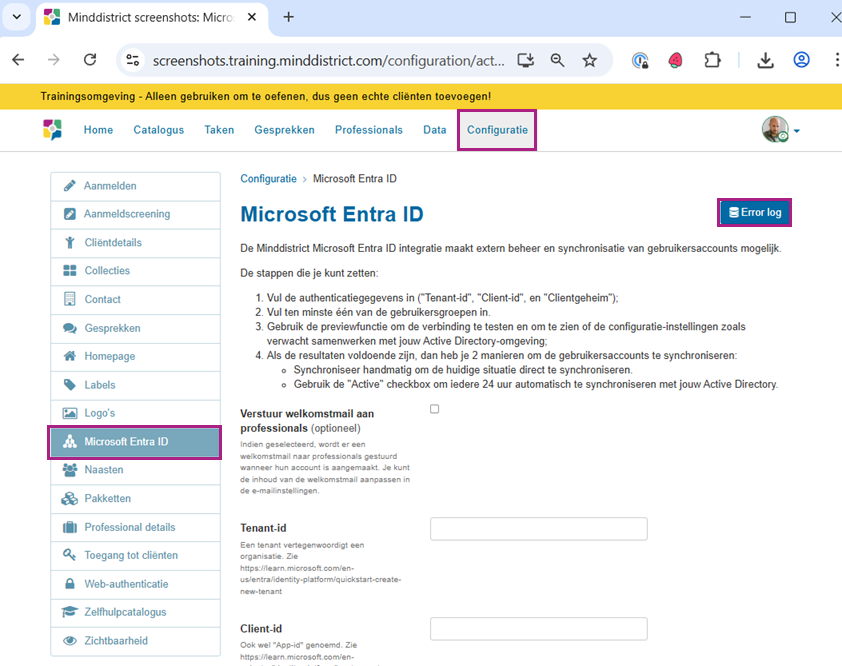The height and width of the screenshot is (666, 842).
Task: Click the Labels tag icon
Action: tap(70, 385)
